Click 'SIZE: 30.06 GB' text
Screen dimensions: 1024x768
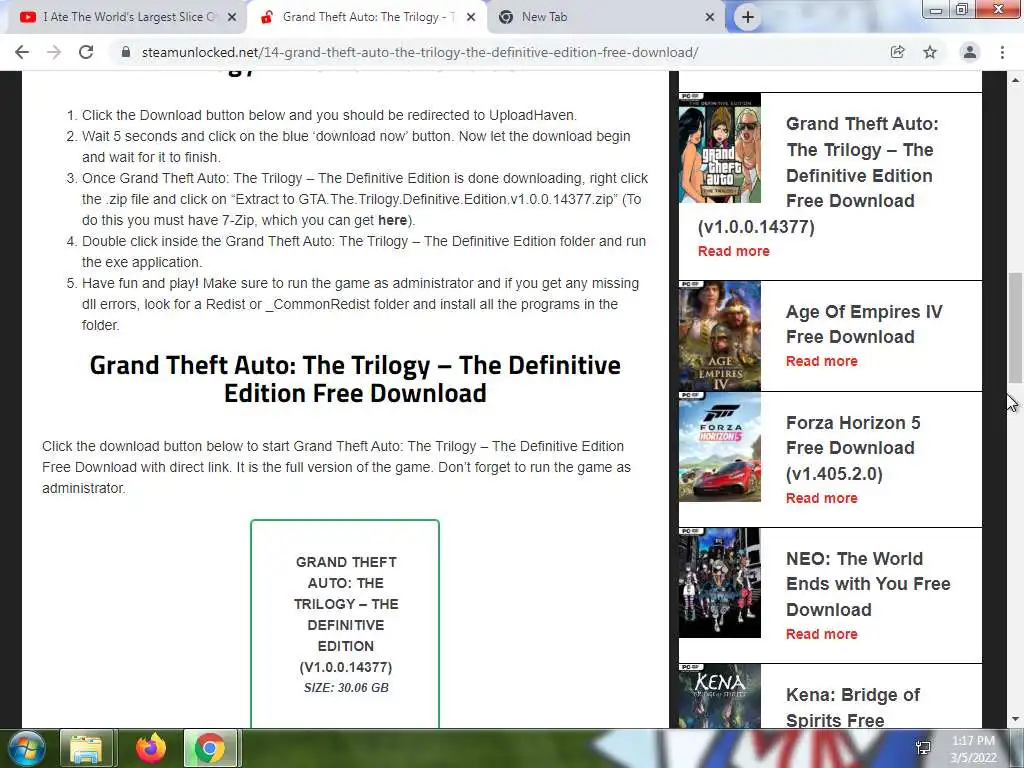point(346,688)
